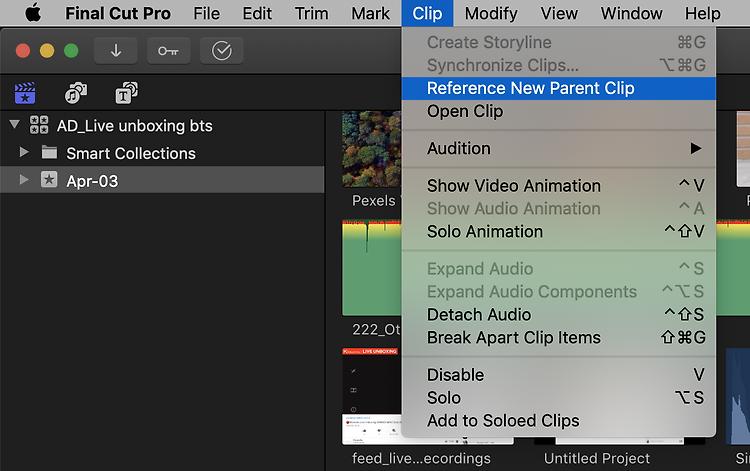The width and height of the screenshot is (750, 471).
Task: Make the Final Cut Pro window fullscreen
Action: pyautogui.click(x=71, y=51)
